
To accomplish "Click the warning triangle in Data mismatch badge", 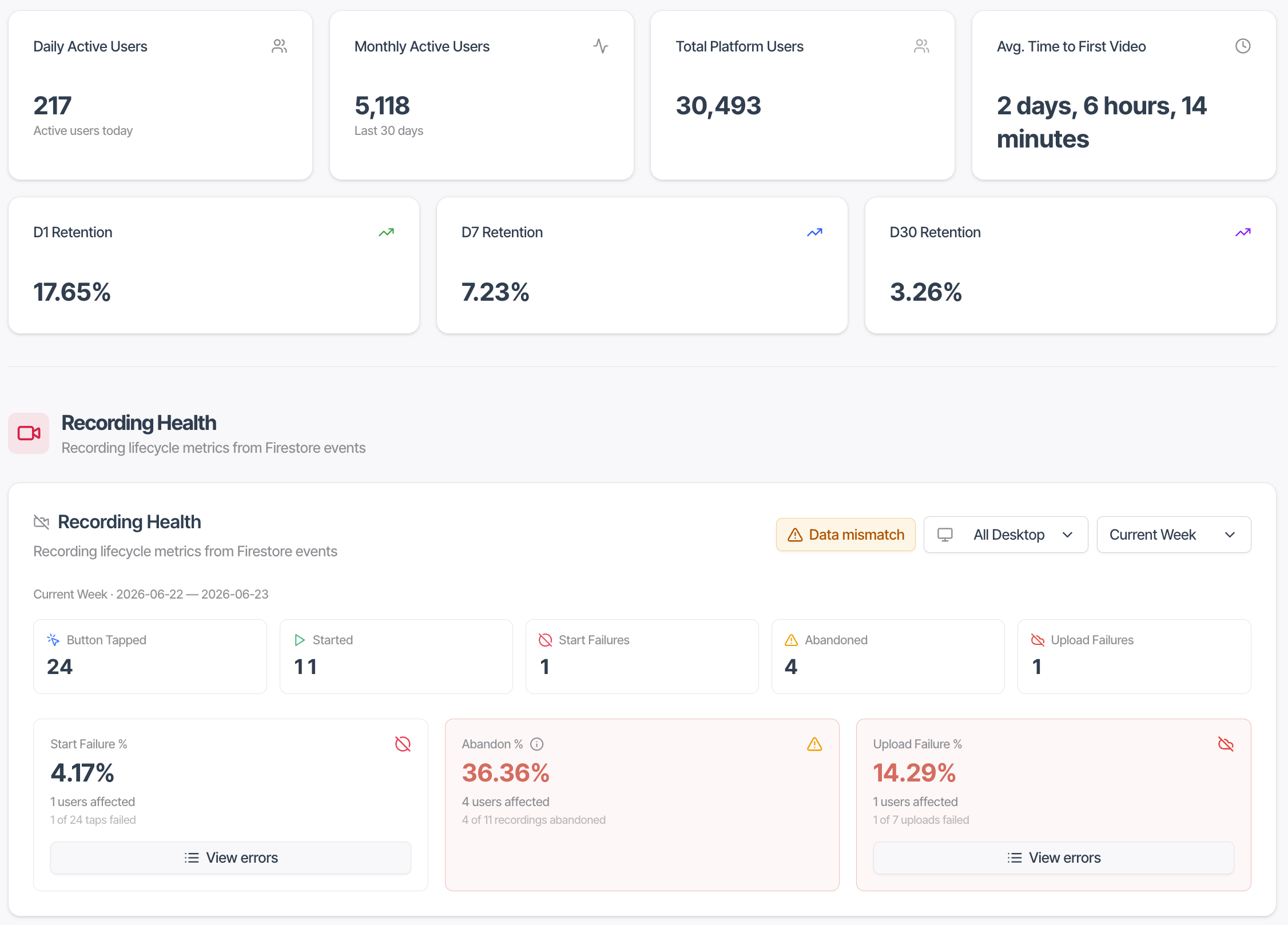I will pyautogui.click(x=795, y=535).
